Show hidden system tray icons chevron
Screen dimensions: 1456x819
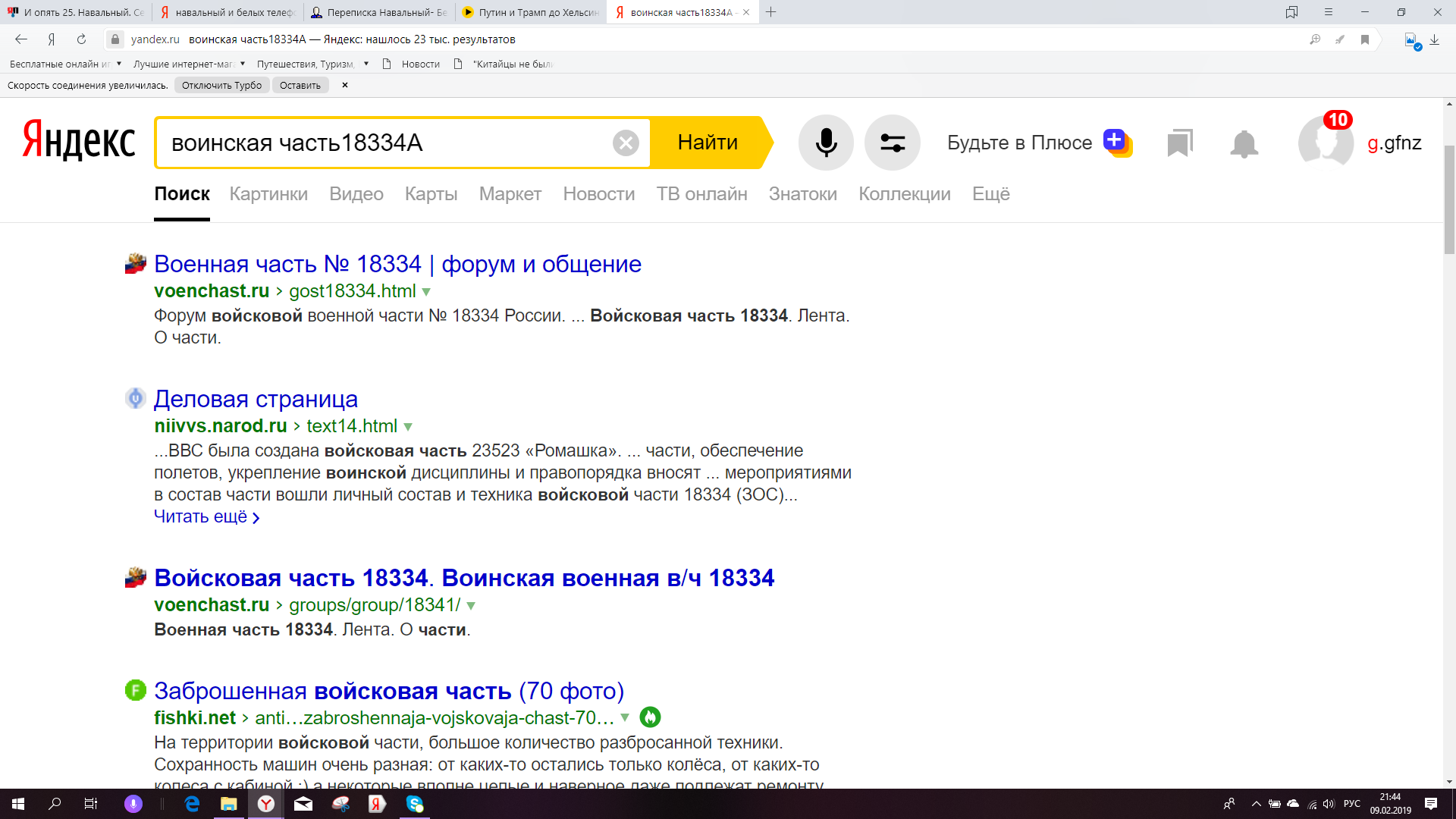(x=1256, y=804)
